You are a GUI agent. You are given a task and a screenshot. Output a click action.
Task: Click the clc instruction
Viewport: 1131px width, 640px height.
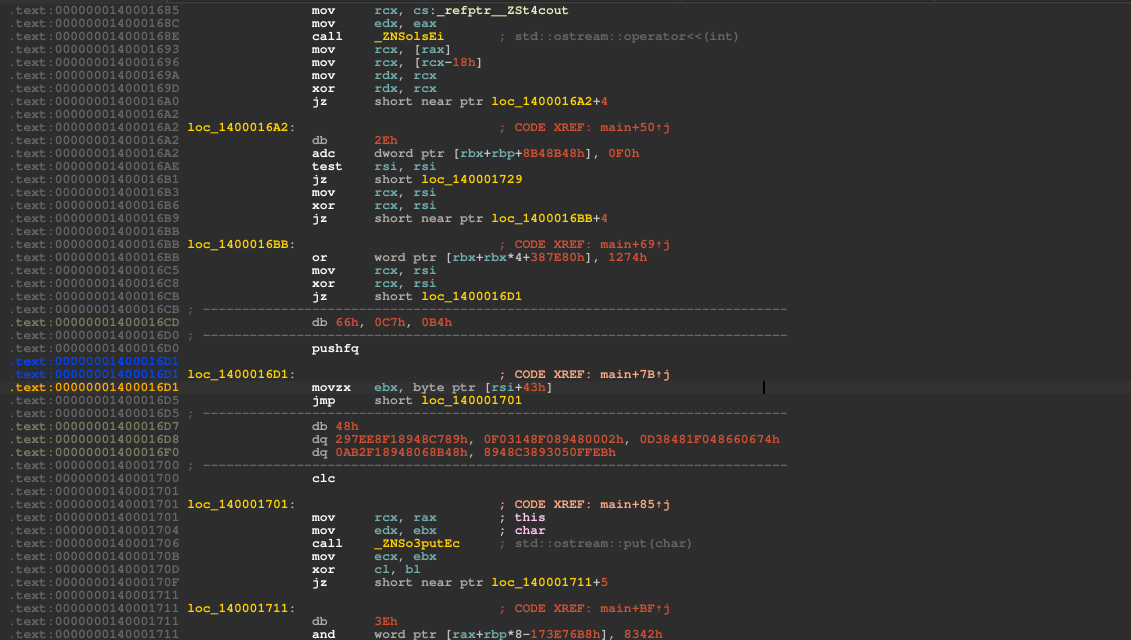coord(323,478)
